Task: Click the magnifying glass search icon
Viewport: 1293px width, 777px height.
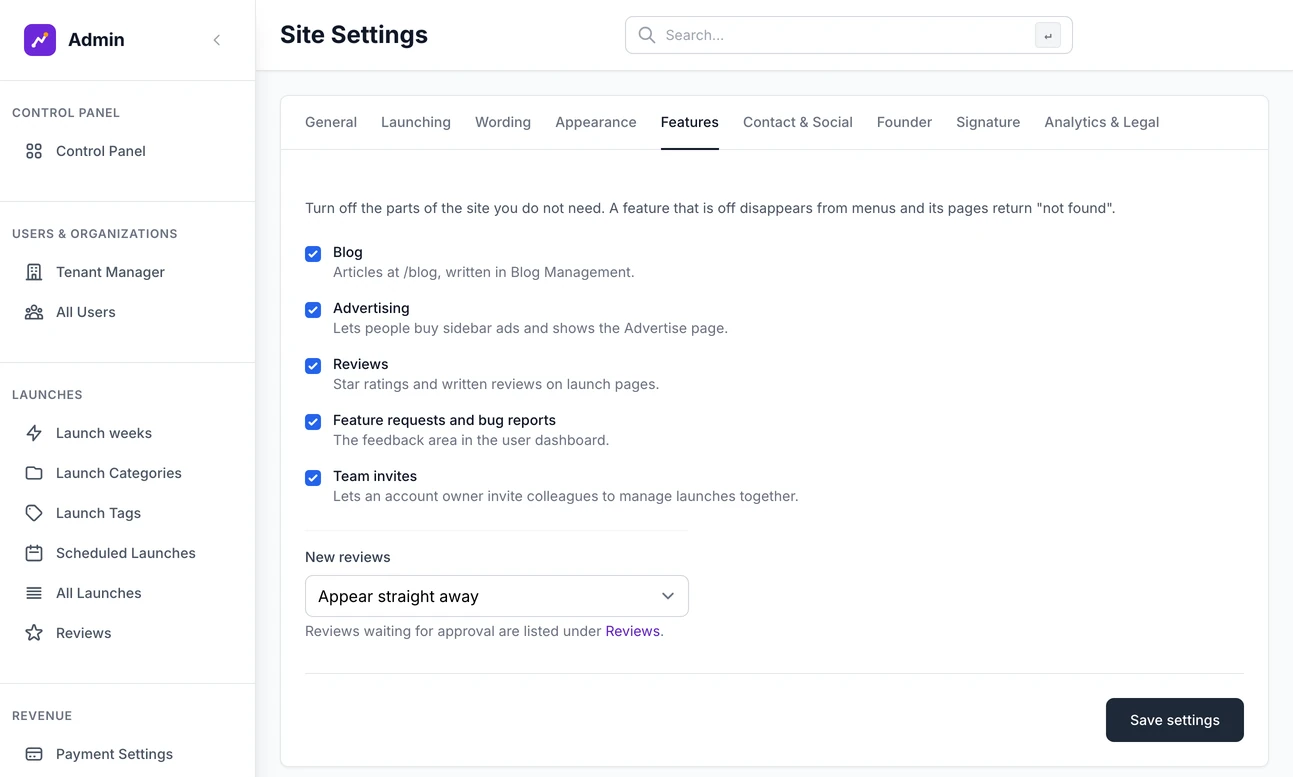Action: pyautogui.click(x=647, y=35)
